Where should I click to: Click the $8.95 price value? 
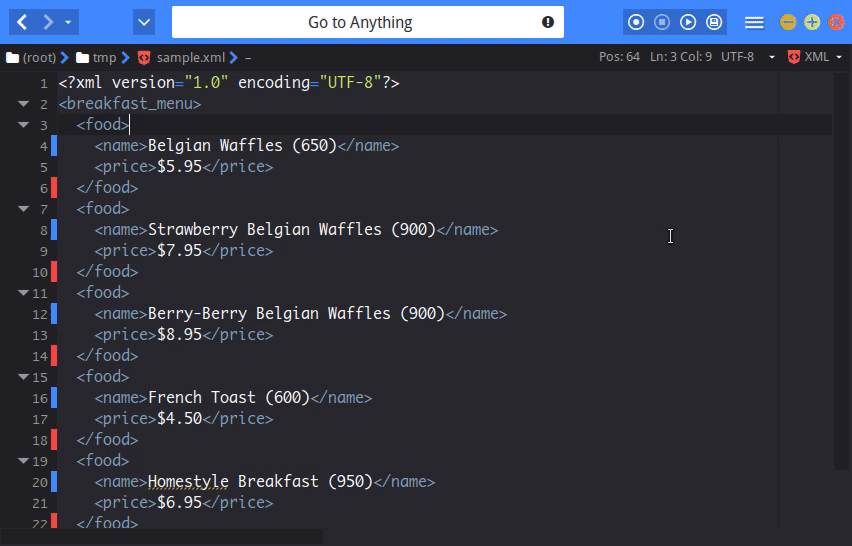179,334
